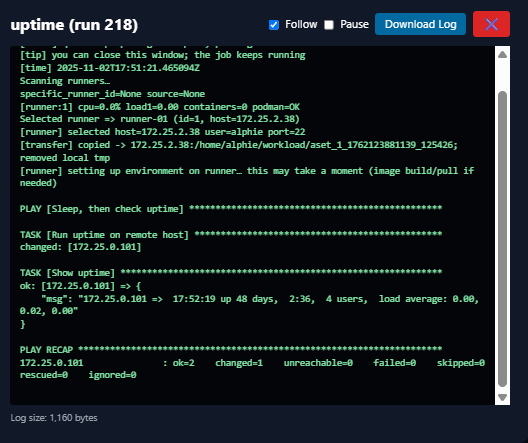Click the Pause label text
Screen dimensions: 528x443
pos(354,25)
